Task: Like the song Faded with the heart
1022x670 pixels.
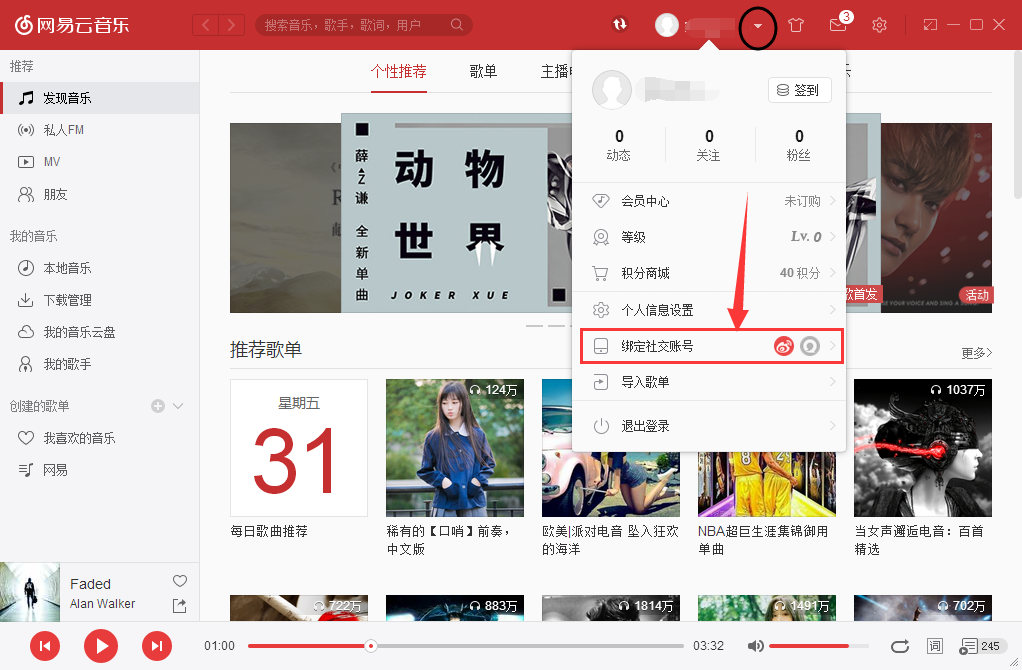Action: pos(179,580)
